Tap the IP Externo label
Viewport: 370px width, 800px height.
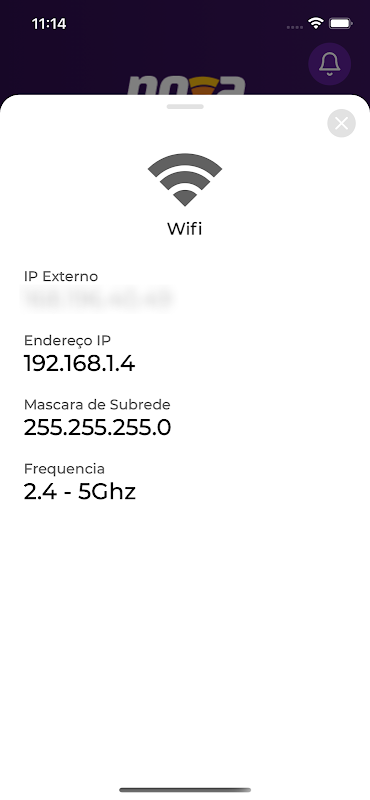[61, 277]
